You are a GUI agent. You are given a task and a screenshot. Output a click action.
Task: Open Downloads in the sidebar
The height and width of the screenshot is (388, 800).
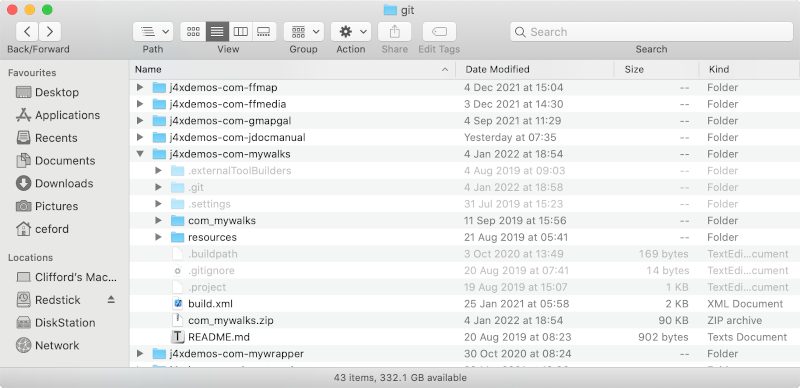point(55,183)
